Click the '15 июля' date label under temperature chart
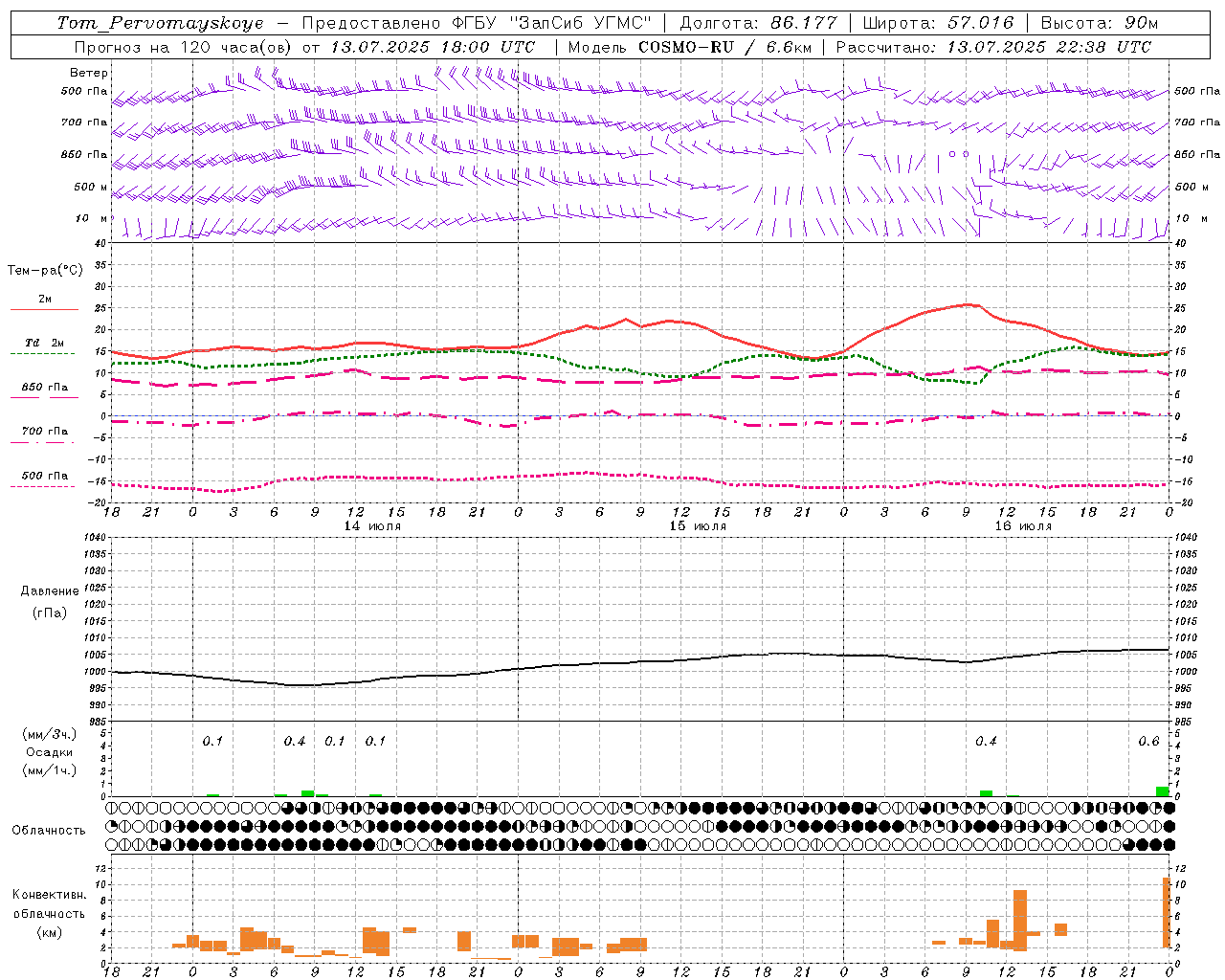Viewport: 1225px width, 980px height. [698, 526]
